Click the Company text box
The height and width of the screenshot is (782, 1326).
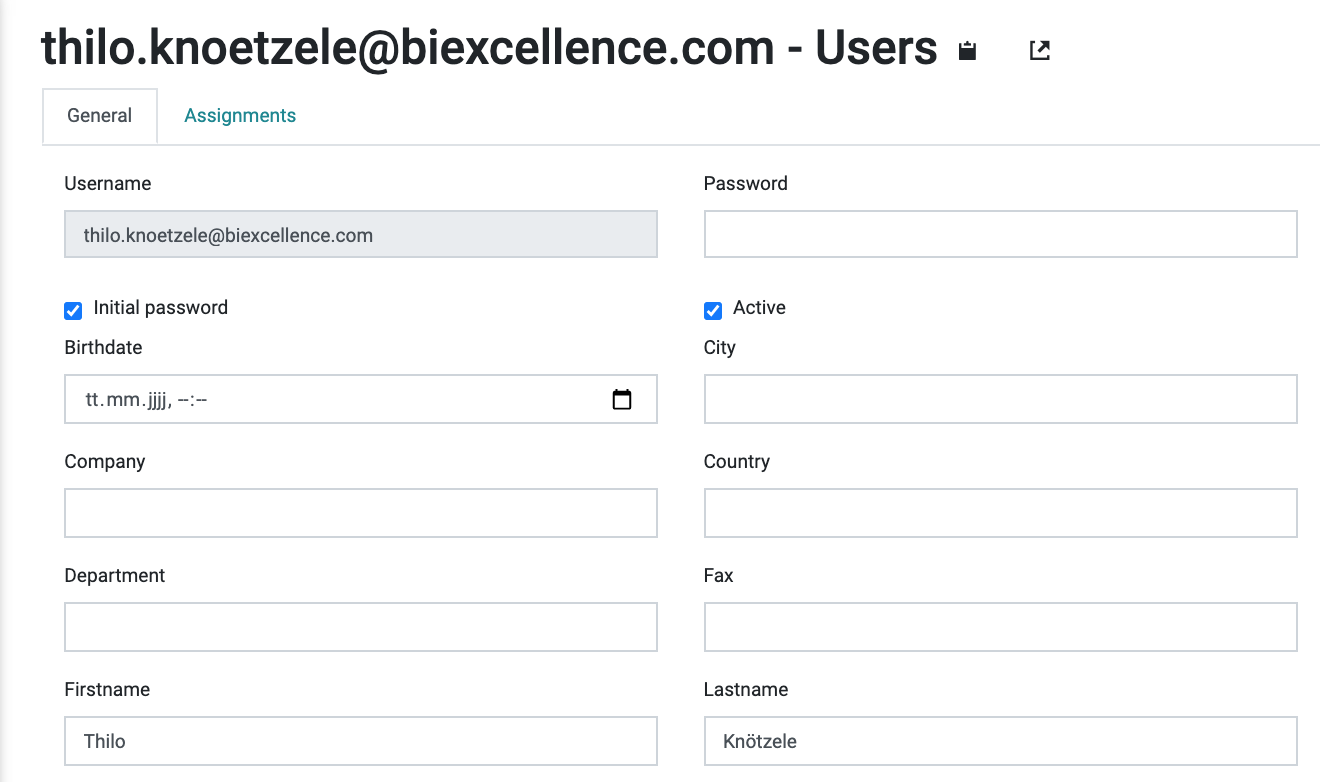(x=361, y=513)
